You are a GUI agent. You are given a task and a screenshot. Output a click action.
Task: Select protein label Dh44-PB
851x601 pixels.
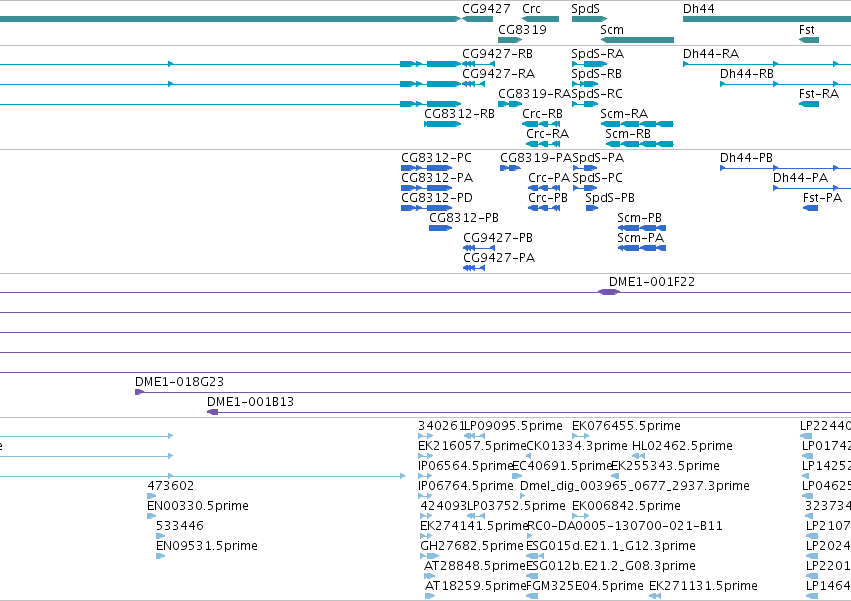click(746, 158)
